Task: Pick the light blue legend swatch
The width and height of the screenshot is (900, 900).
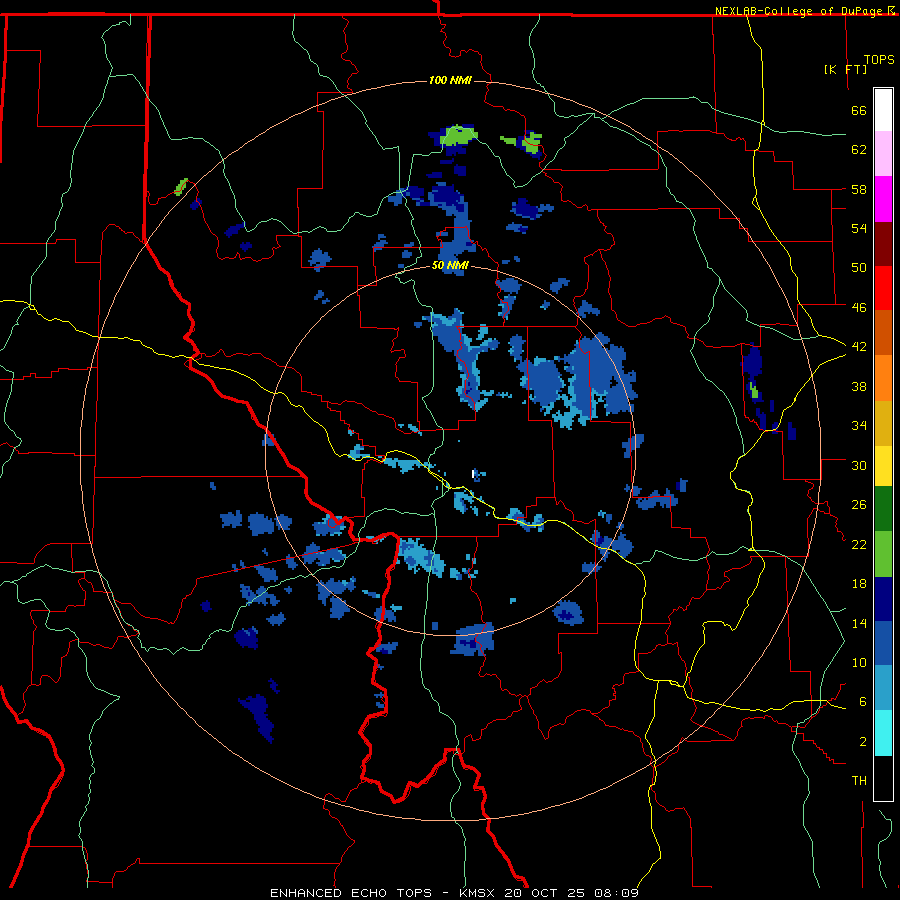Action: (883, 688)
